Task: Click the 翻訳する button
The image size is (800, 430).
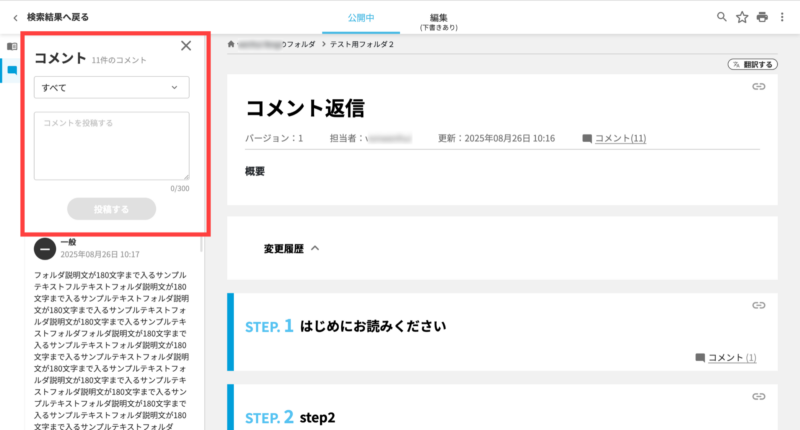Action: pyautogui.click(x=753, y=64)
